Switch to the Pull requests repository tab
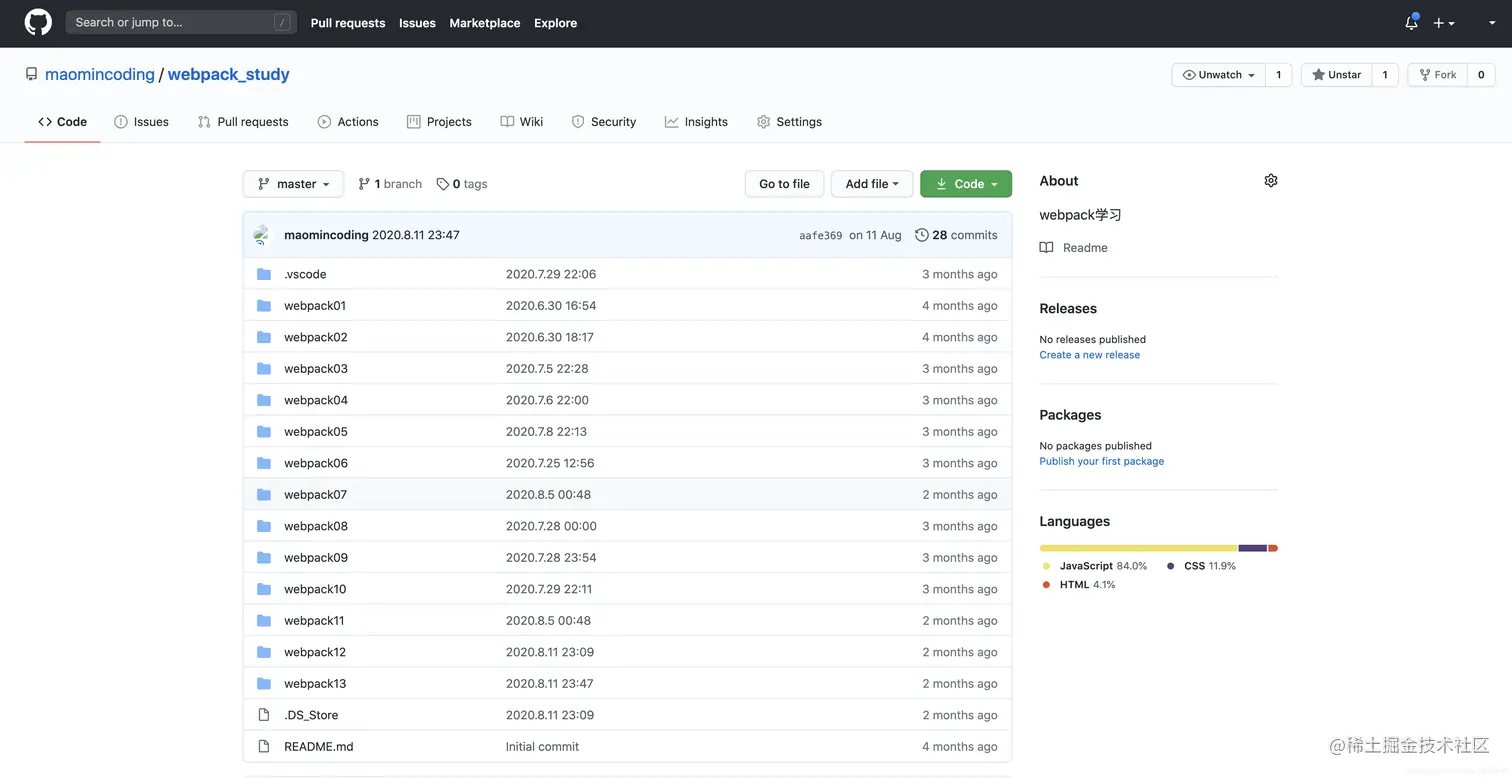This screenshot has width=1512, height=778. [x=243, y=122]
